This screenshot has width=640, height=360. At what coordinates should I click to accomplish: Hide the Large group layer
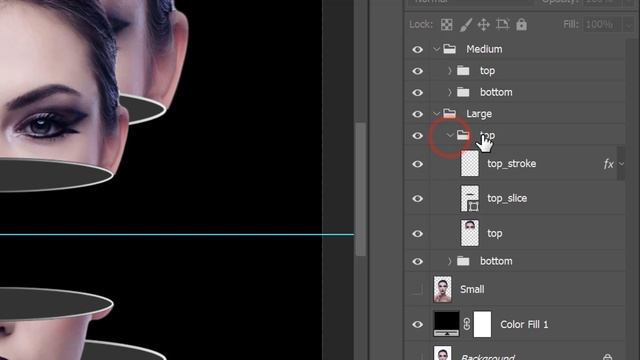(417, 114)
